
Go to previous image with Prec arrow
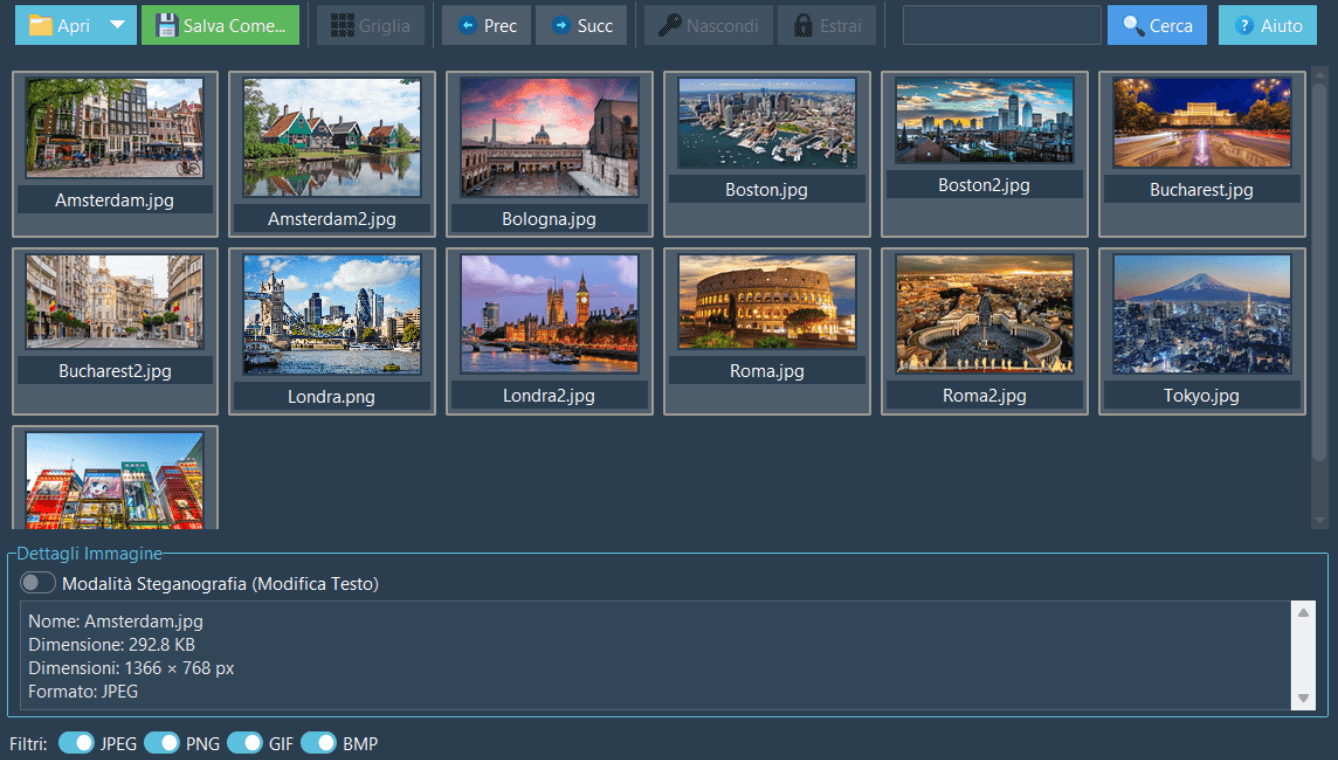tap(467, 26)
